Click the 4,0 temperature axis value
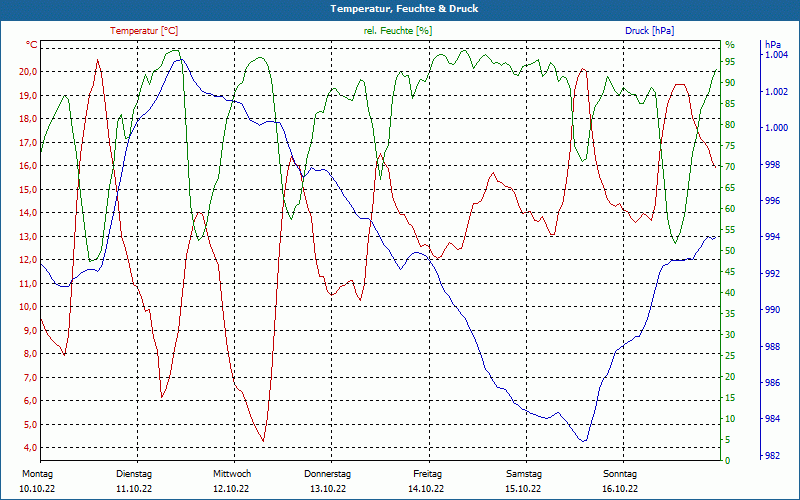 pyautogui.click(x=30, y=448)
